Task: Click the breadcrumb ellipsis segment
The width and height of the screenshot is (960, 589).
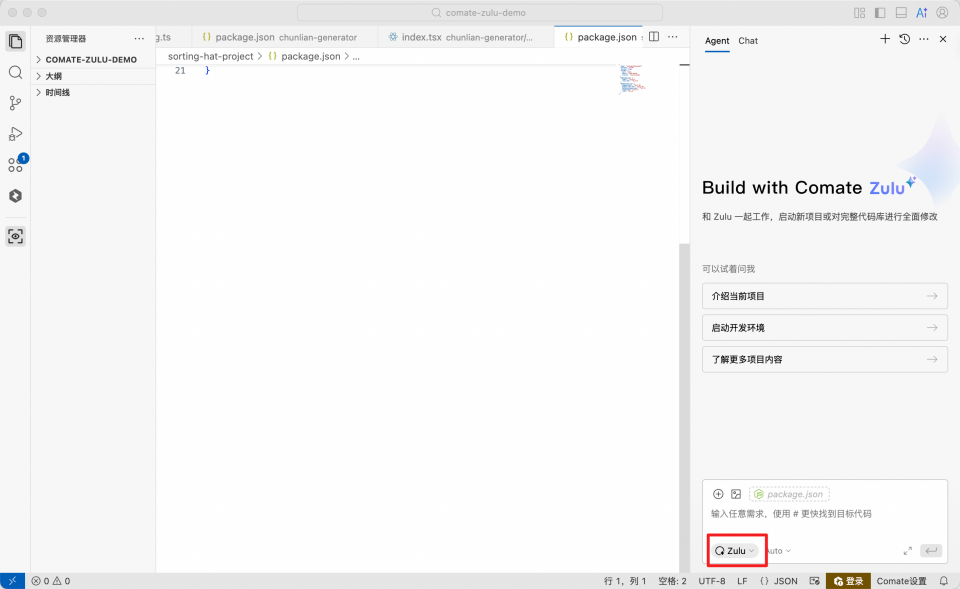Action: (356, 56)
